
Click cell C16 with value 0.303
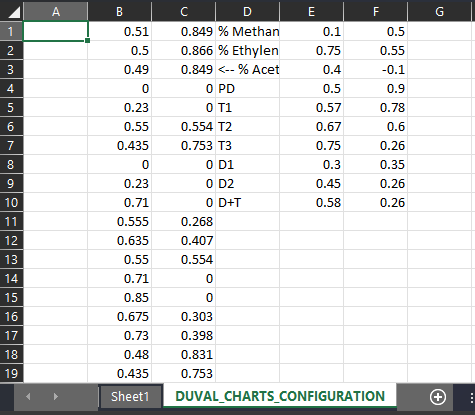[184, 316]
